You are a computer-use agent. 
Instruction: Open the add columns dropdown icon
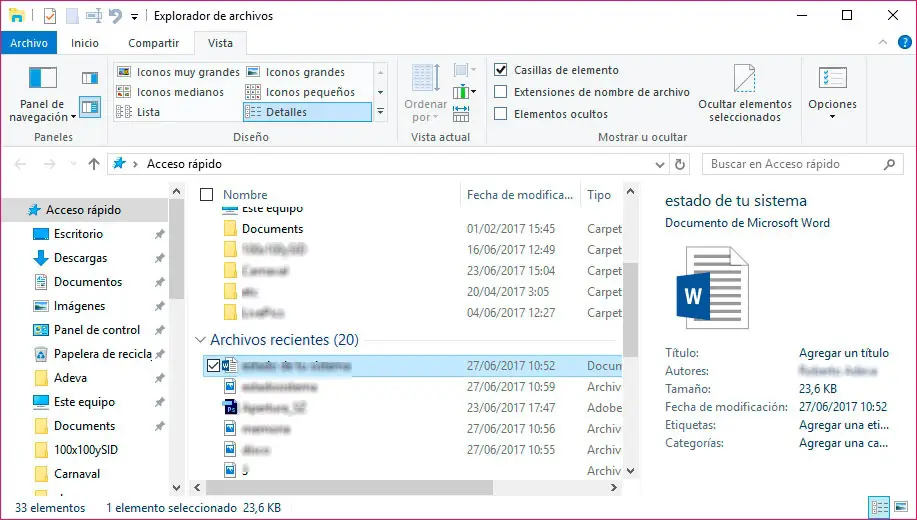tap(465, 92)
